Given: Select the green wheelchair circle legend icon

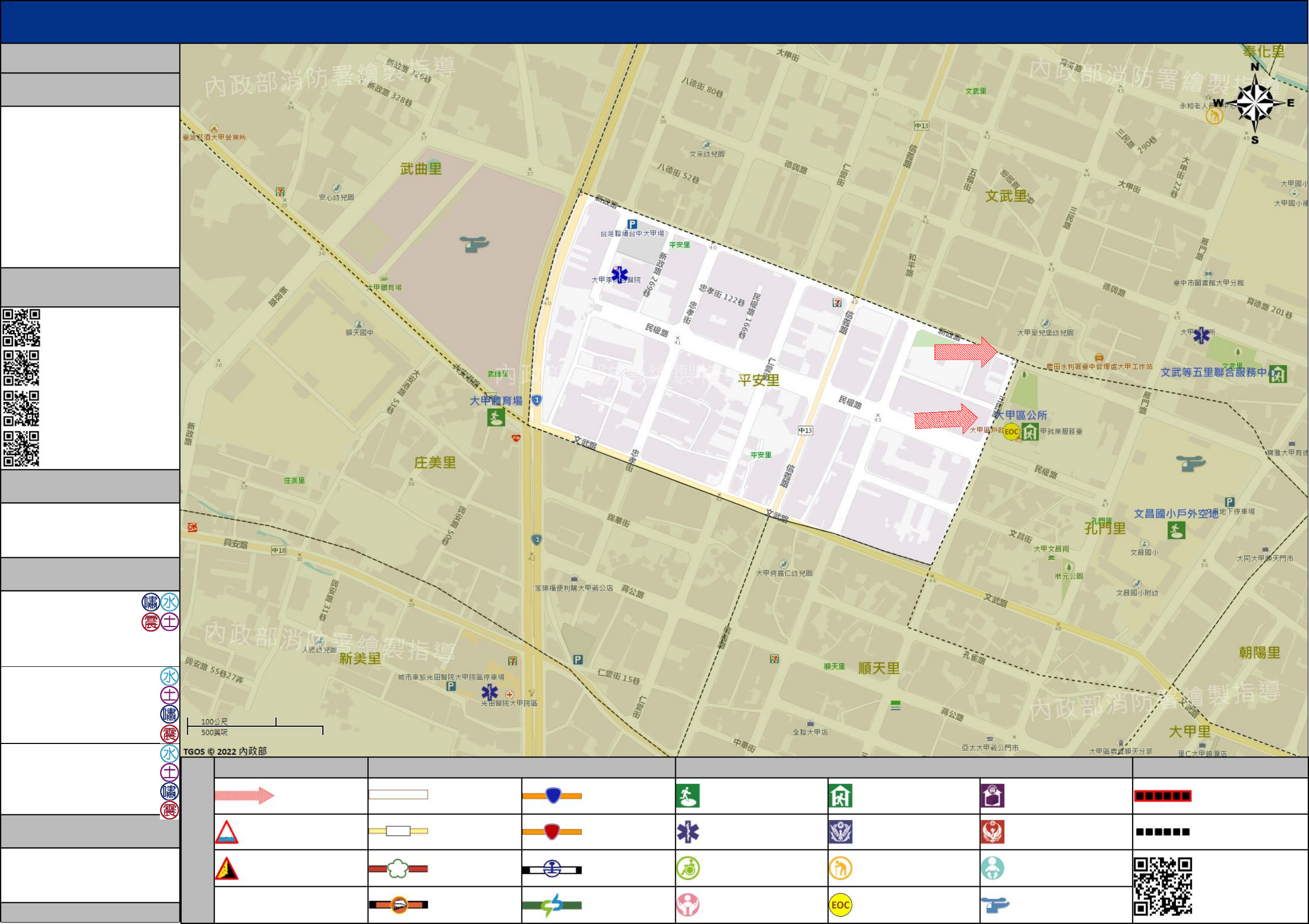Looking at the screenshot, I should point(688,869).
